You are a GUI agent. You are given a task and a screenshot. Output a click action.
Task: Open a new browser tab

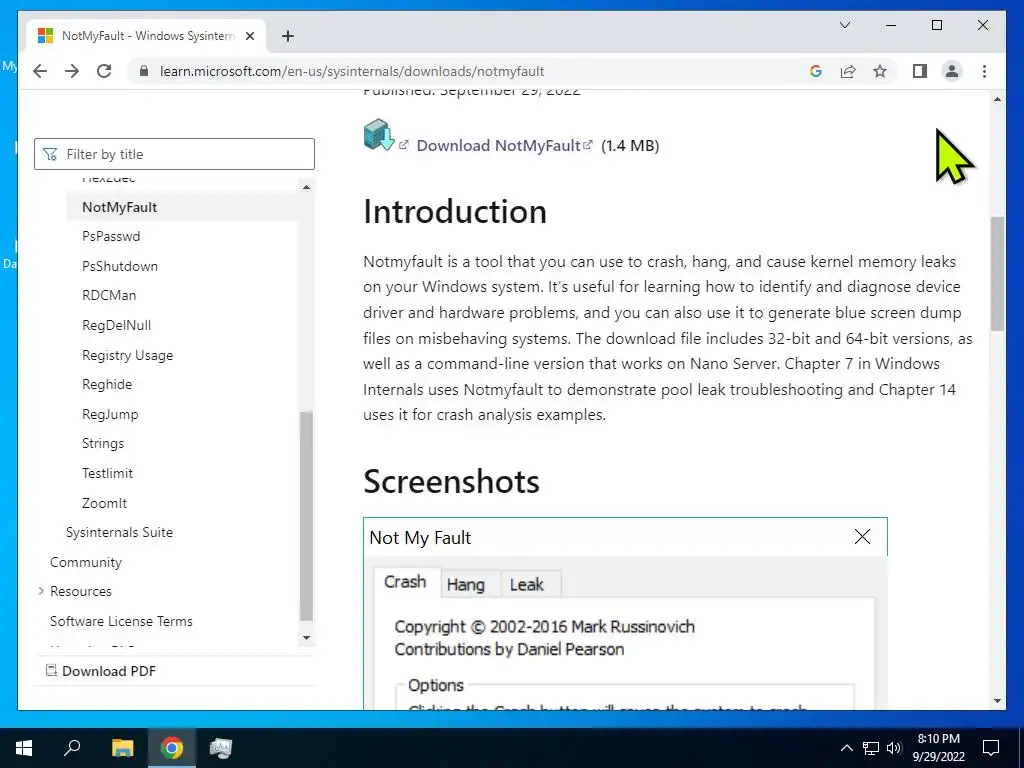(288, 36)
